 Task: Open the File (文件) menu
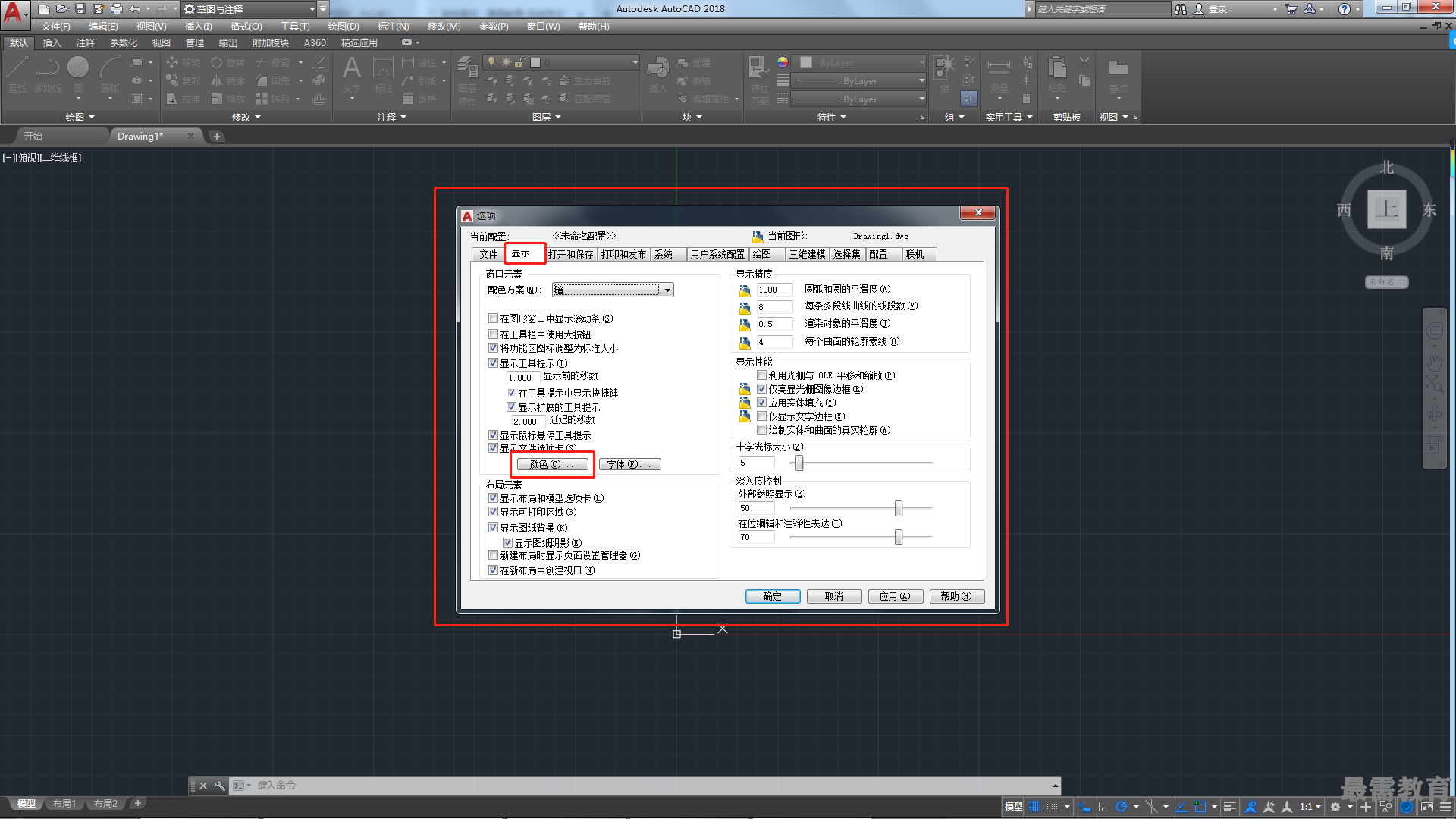point(55,27)
